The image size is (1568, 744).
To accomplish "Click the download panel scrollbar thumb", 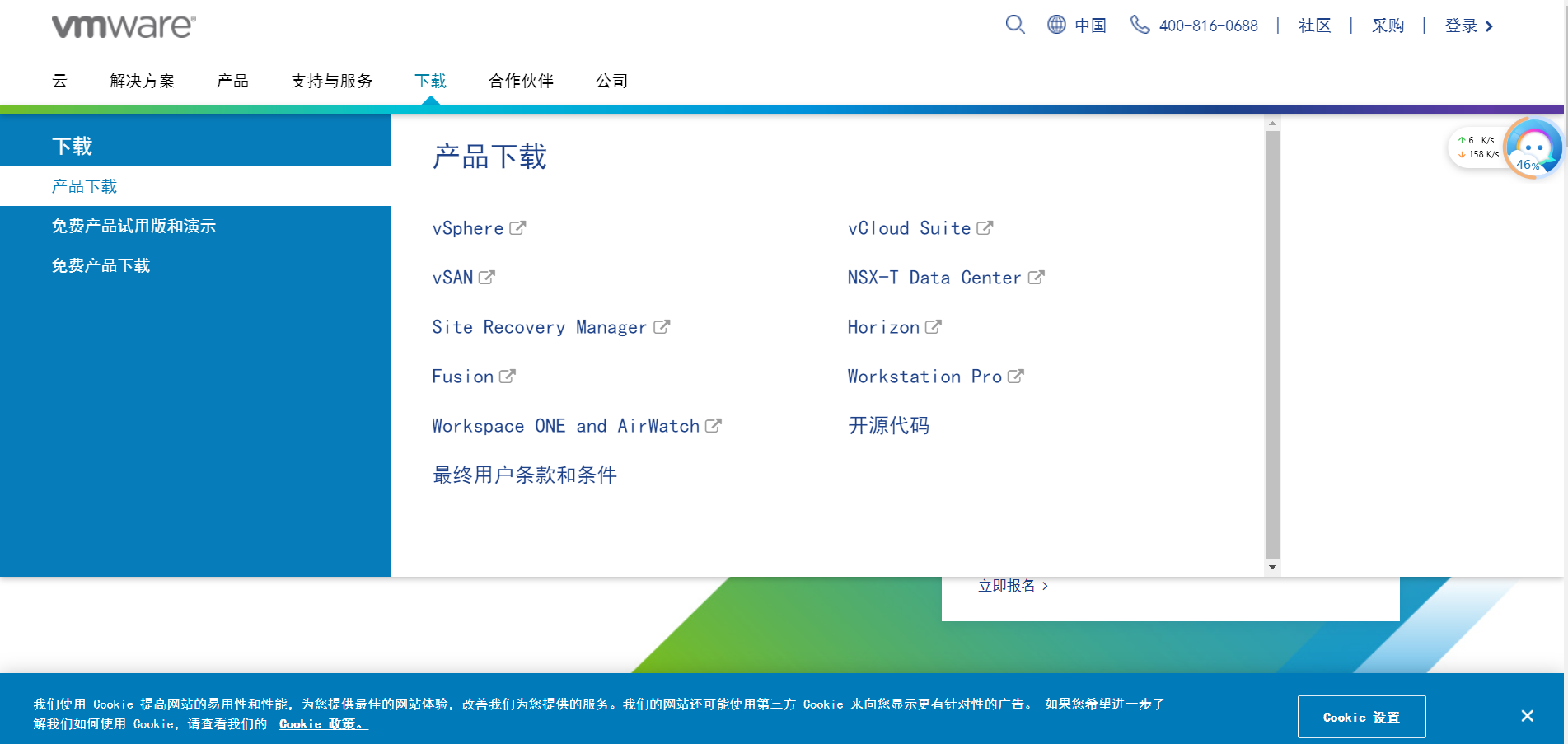I will (x=1273, y=344).
